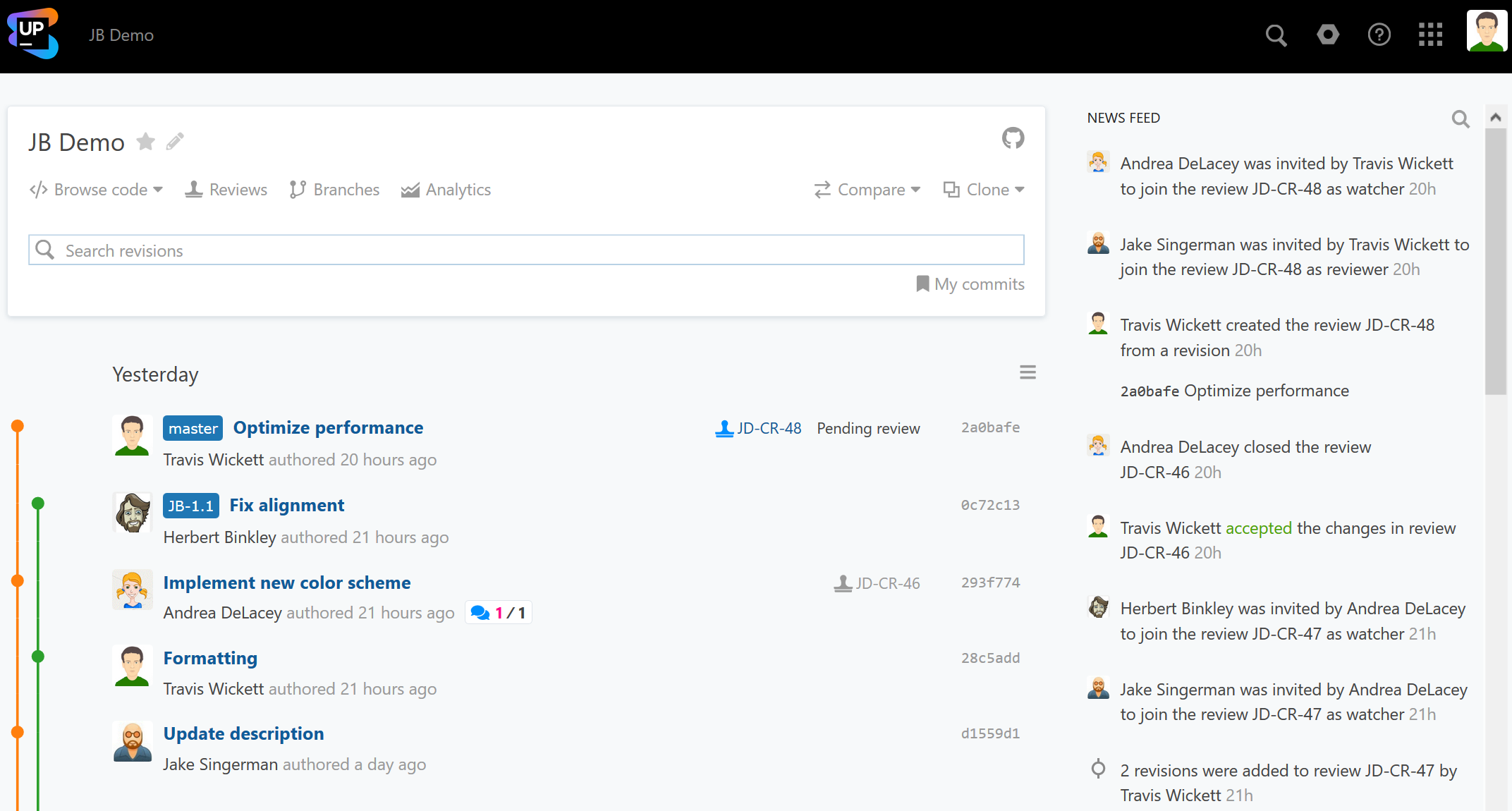The height and width of the screenshot is (811, 1512).
Task: Open the Optimize performance commit link
Action: (x=328, y=428)
